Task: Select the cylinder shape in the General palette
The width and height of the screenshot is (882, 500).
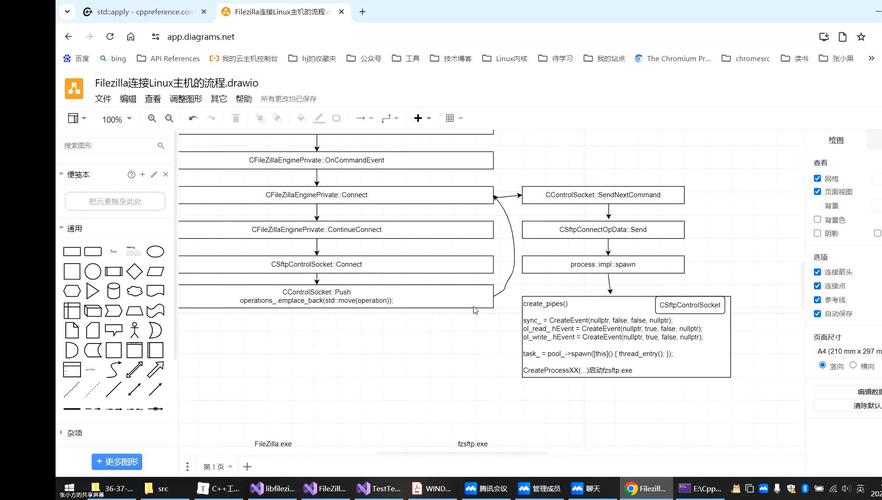Action: pyautogui.click(x=114, y=291)
